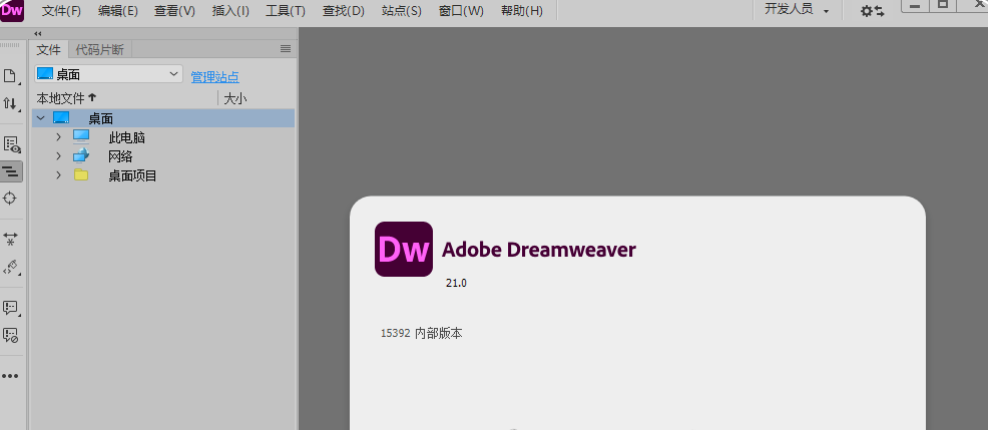Toggle the indented lines files panel icon

[11, 171]
